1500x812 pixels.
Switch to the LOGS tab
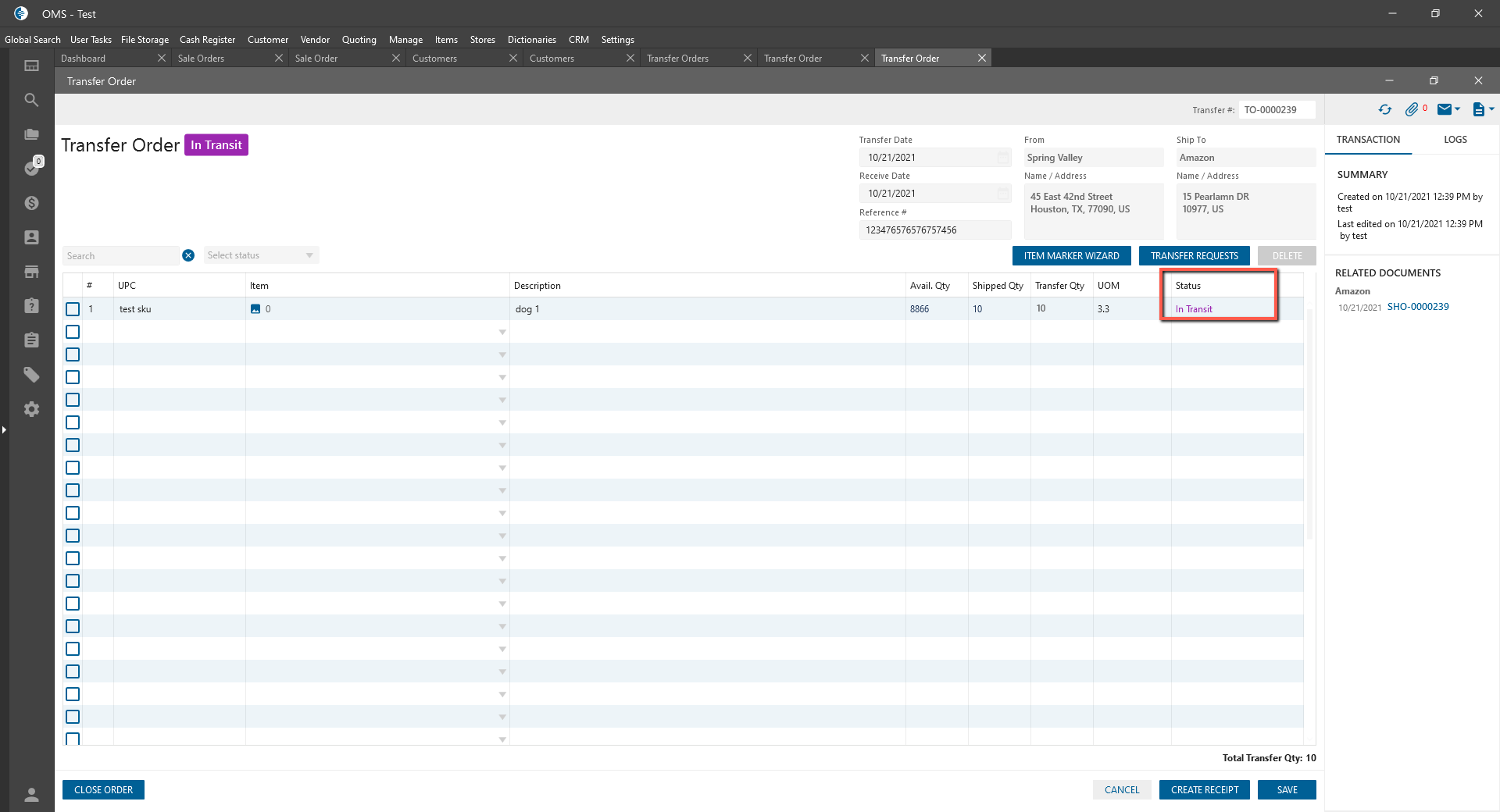(x=1455, y=140)
